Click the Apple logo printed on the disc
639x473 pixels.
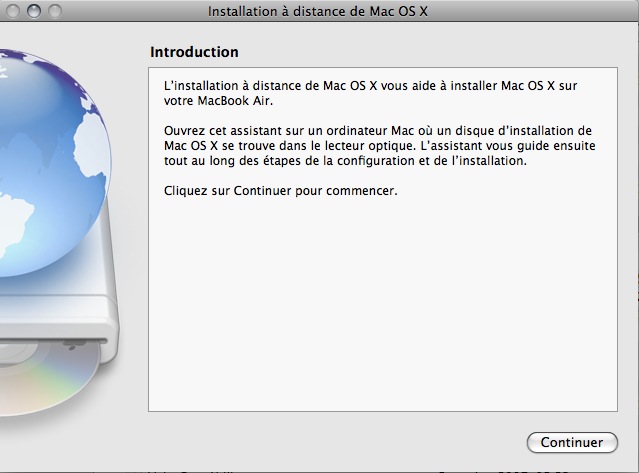pyautogui.click(x=73, y=348)
